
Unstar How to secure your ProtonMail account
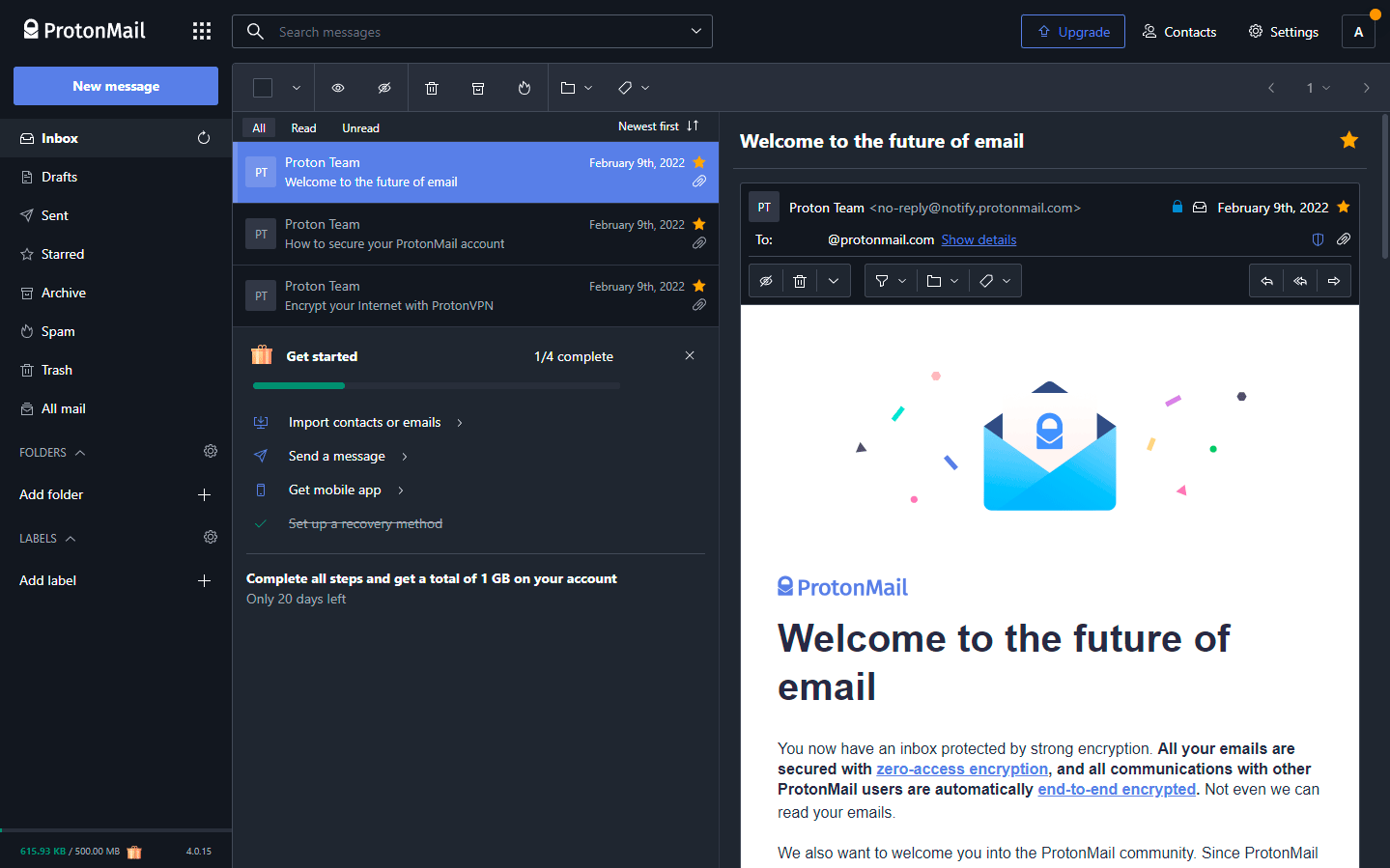coord(699,224)
